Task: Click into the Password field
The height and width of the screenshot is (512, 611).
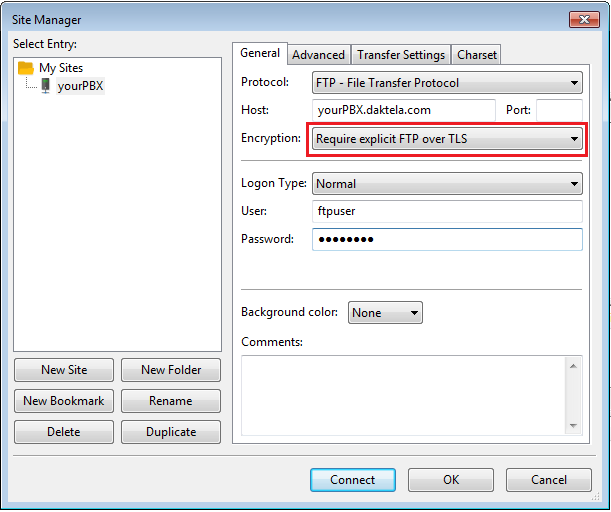Action: click(447, 240)
